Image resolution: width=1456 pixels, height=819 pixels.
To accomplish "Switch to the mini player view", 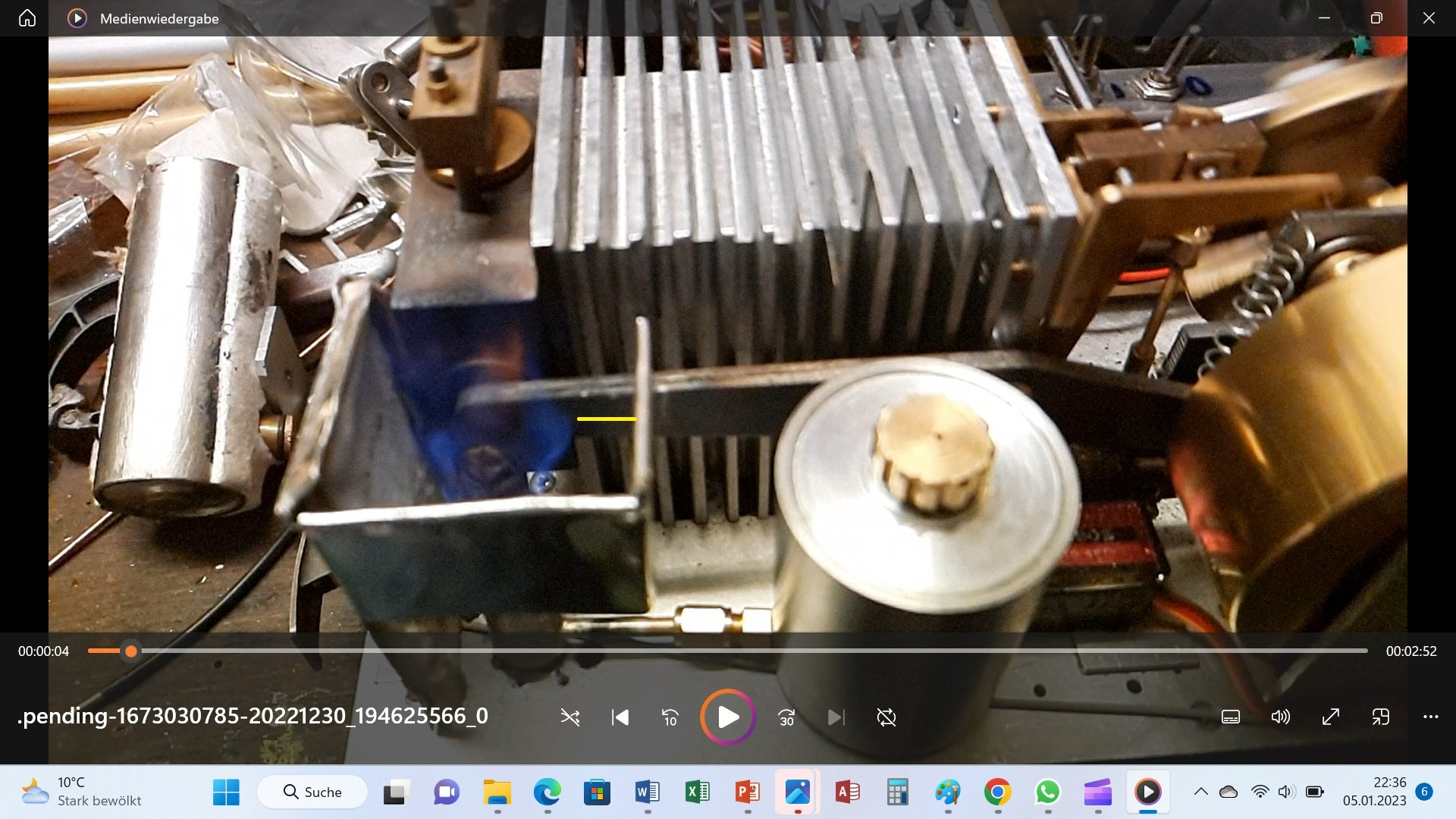I will pos(1381,717).
